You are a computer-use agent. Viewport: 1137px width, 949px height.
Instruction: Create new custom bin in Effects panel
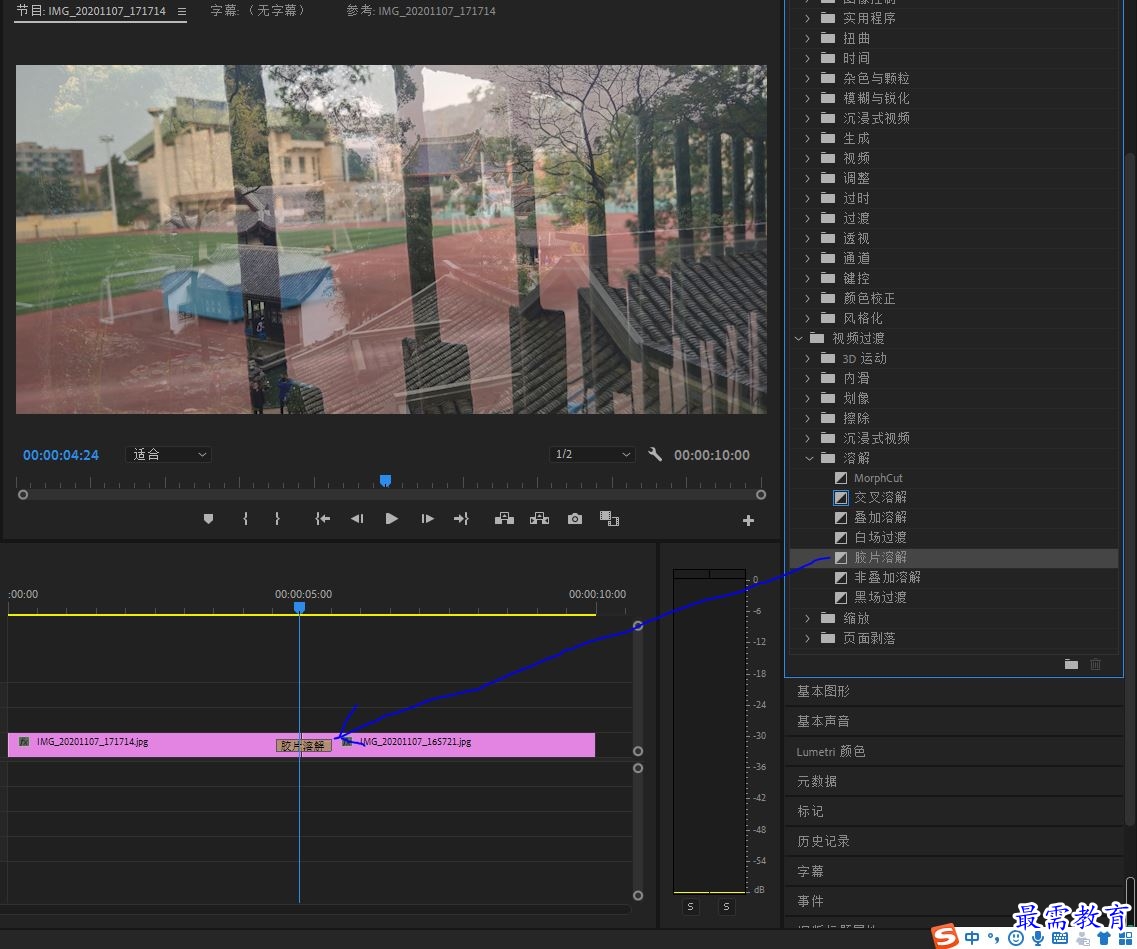[x=1071, y=664]
